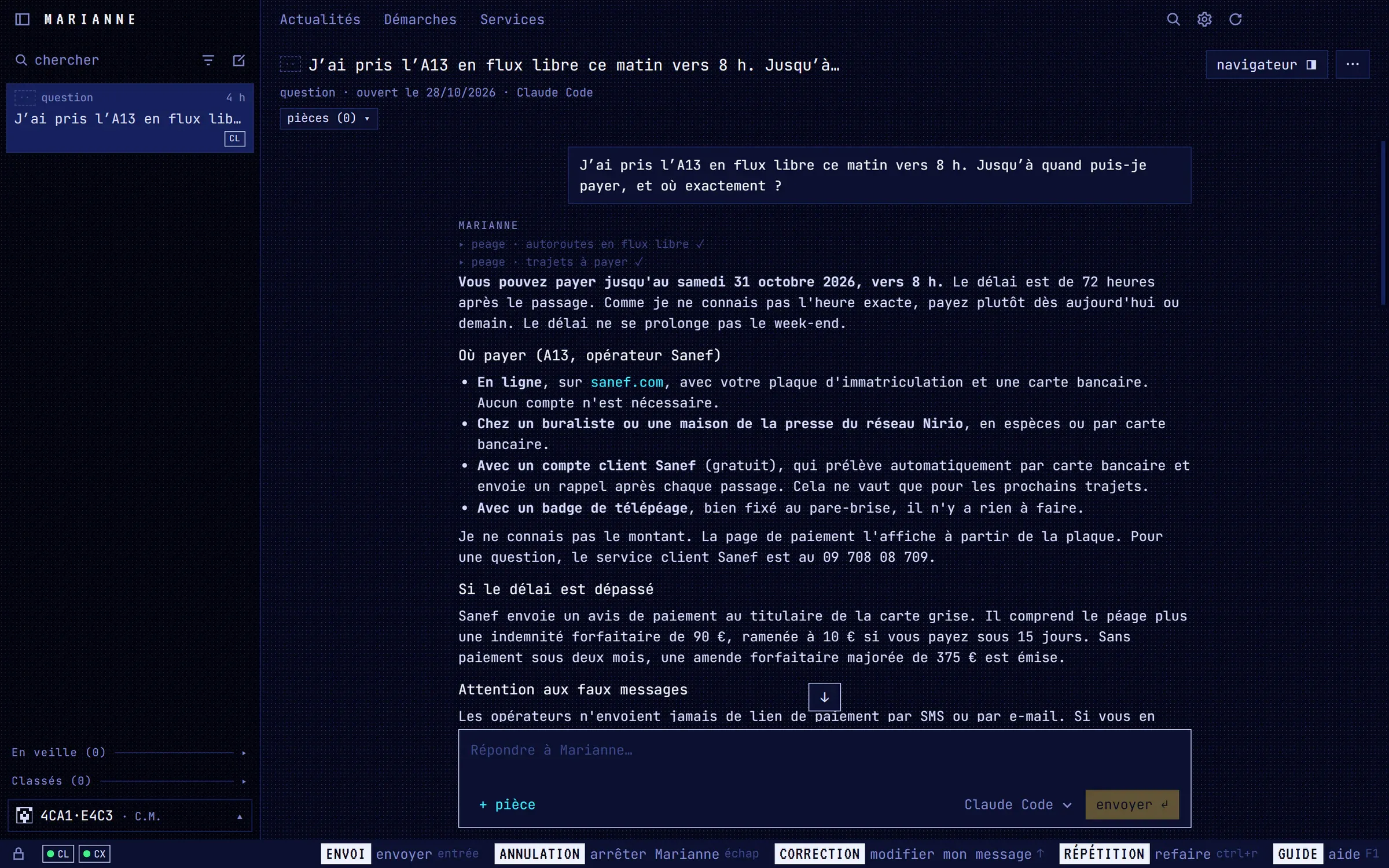Expand the pièces (0) dropdown
1389x868 pixels.
click(x=329, y=118)
